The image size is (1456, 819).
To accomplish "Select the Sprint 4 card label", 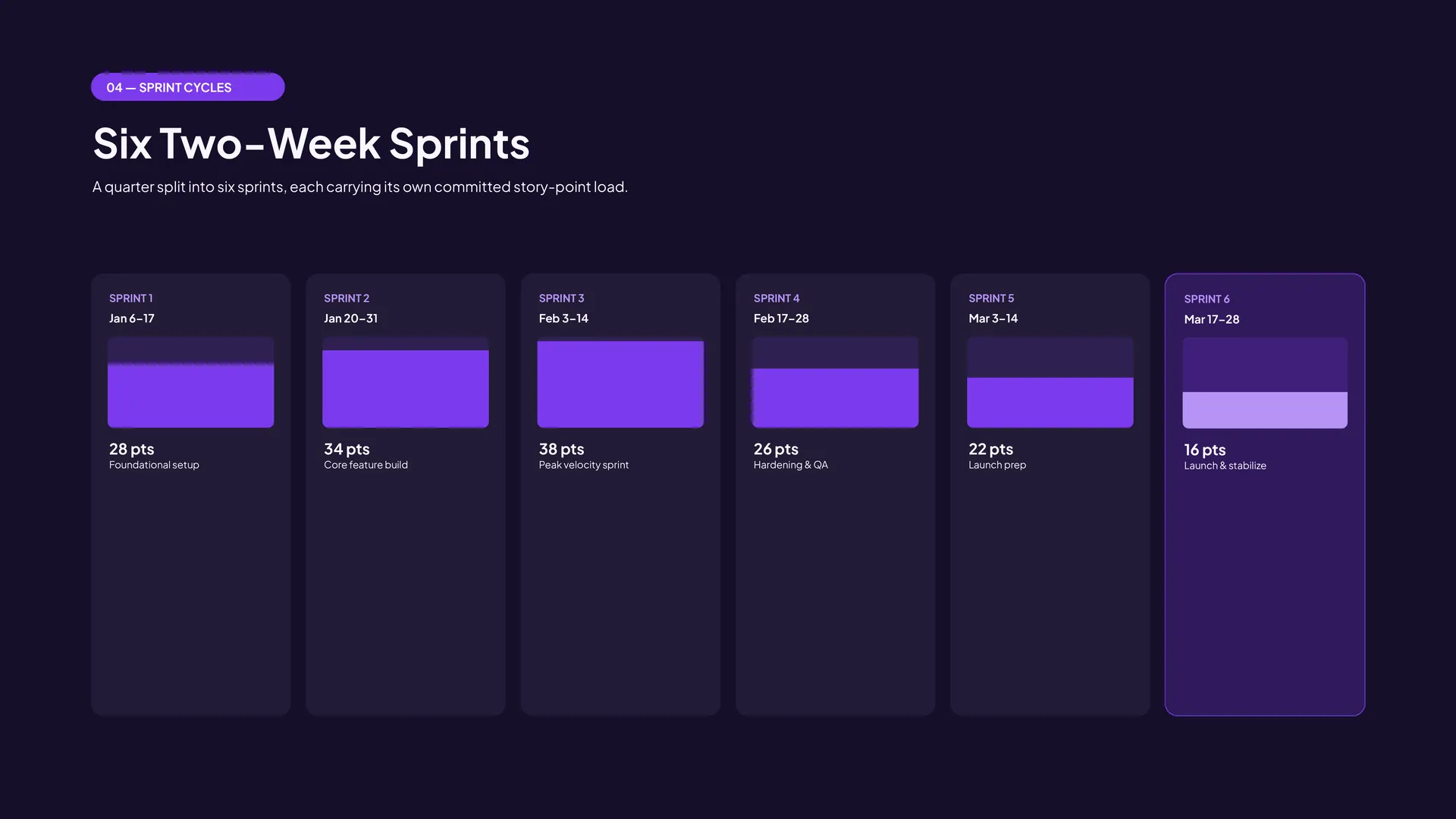I will [777, 298].
